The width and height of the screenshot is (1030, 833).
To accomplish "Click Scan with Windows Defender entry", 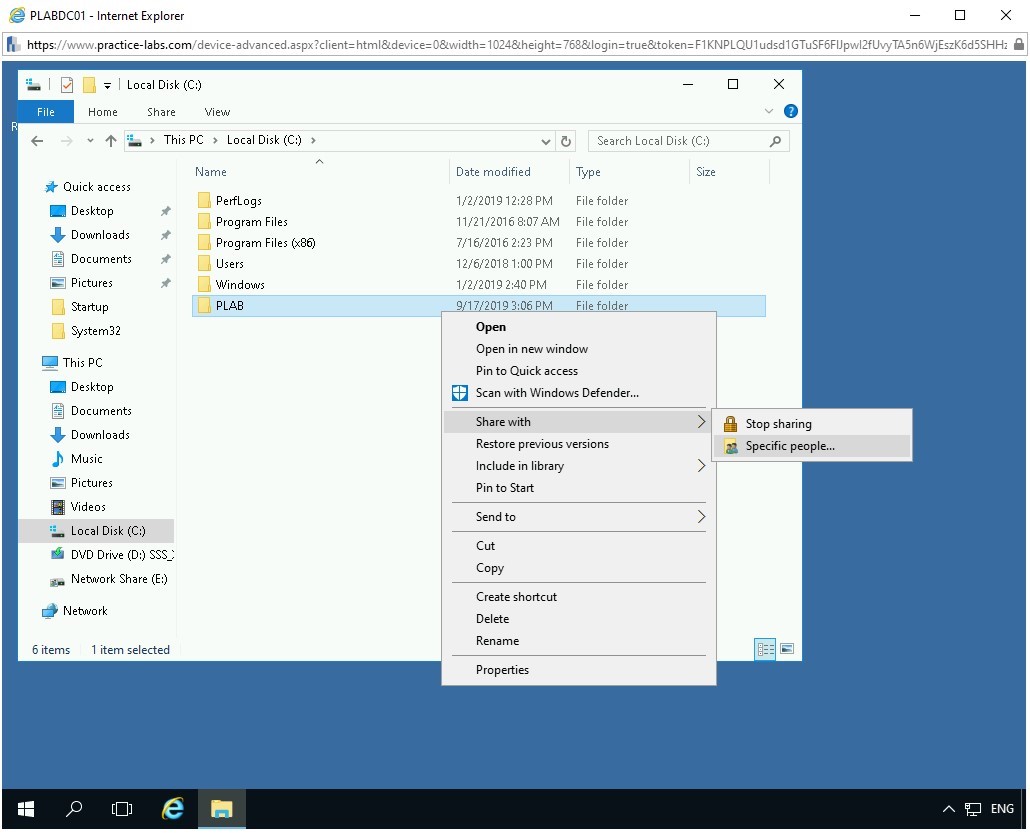I will pyautogui.click(x=556, y=393).
